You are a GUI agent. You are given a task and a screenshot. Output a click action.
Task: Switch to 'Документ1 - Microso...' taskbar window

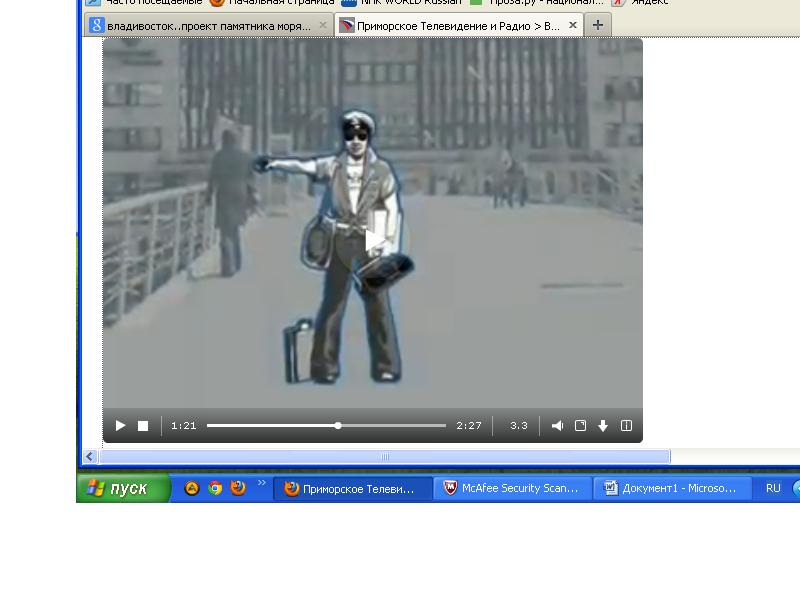tap(673, 489)
